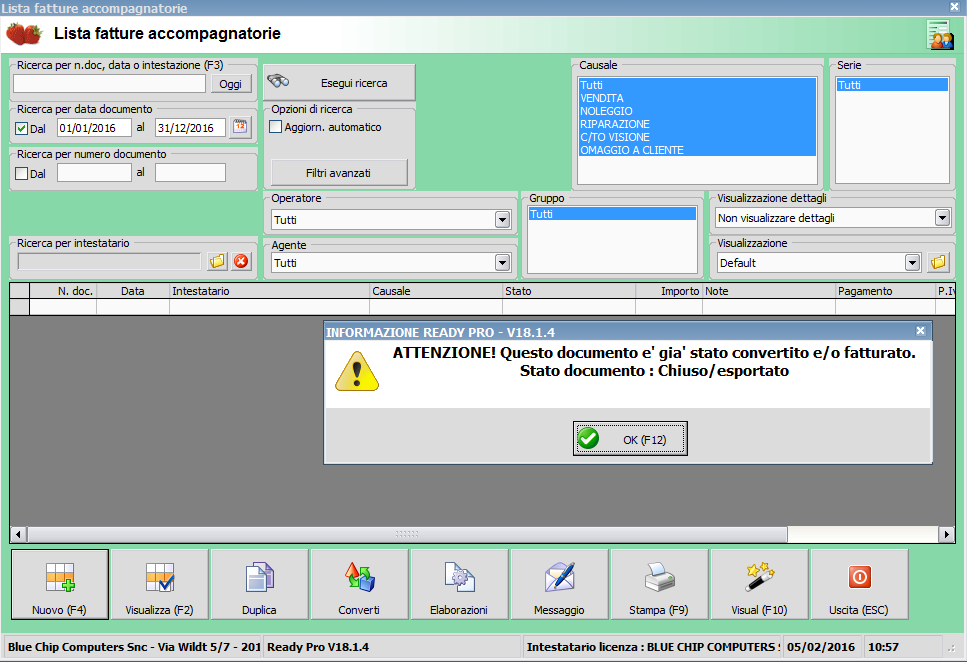Click Note column header
Image resolution: width=967 pixels, height=662 pixels.
[x=768, y=291]
